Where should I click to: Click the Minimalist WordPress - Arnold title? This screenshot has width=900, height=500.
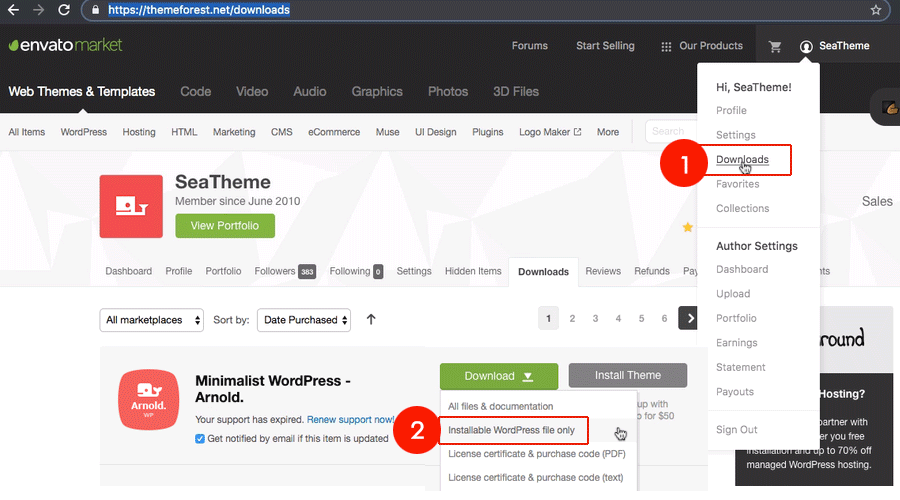pyautogui.click(x=273, y=389)
